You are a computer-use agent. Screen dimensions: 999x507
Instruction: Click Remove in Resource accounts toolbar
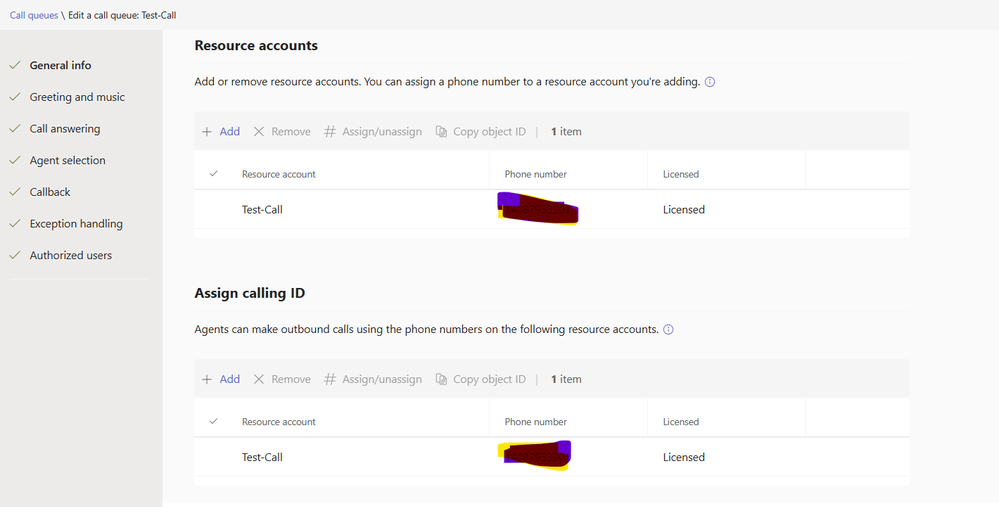coord(282,132)
